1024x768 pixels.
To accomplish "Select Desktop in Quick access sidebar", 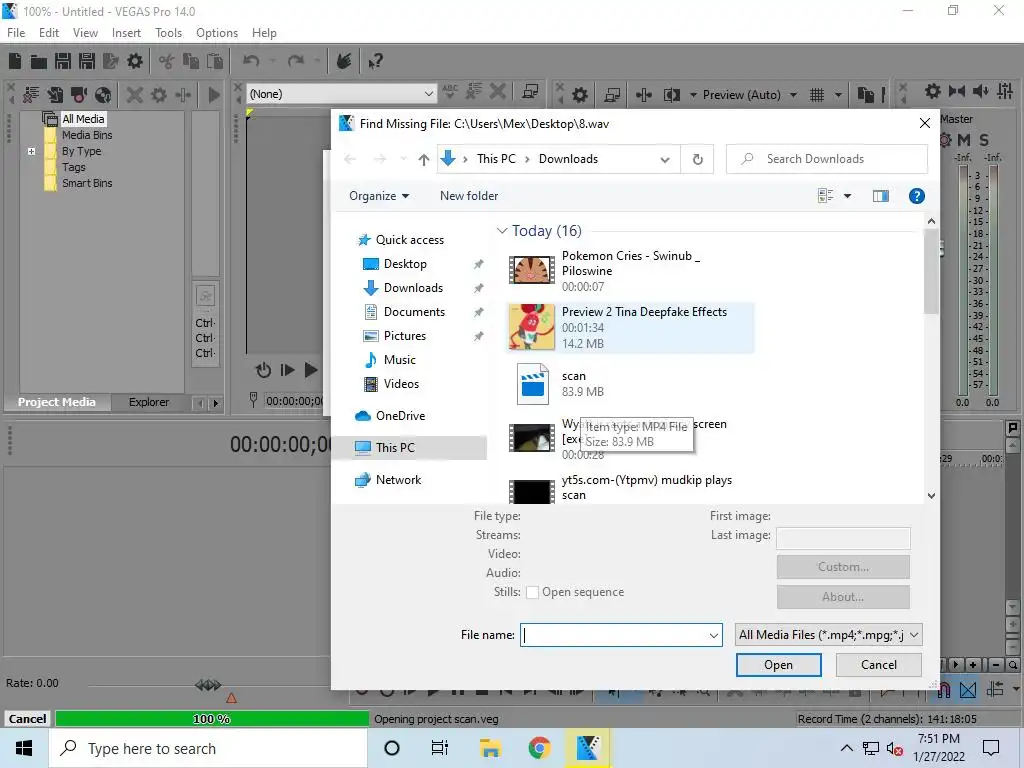I will click(405, 264).
